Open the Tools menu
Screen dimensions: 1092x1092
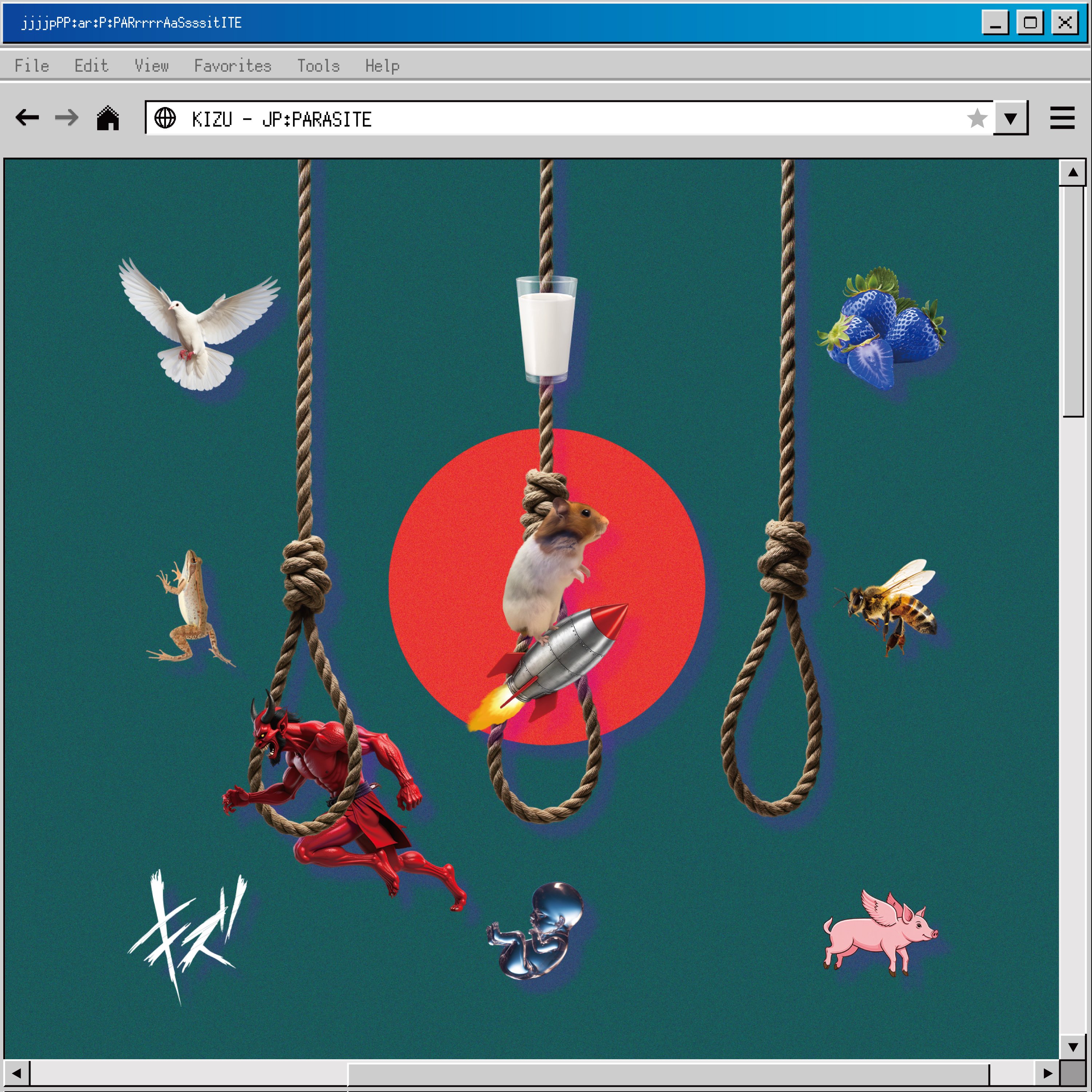click(318, 66)
